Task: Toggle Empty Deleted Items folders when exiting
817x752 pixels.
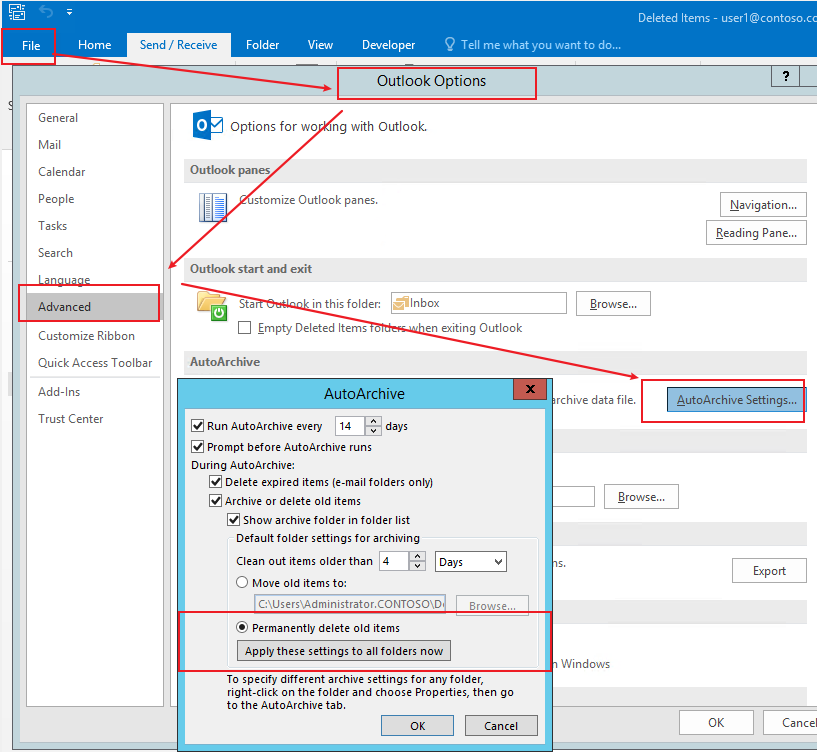Action: coord(244,328)
